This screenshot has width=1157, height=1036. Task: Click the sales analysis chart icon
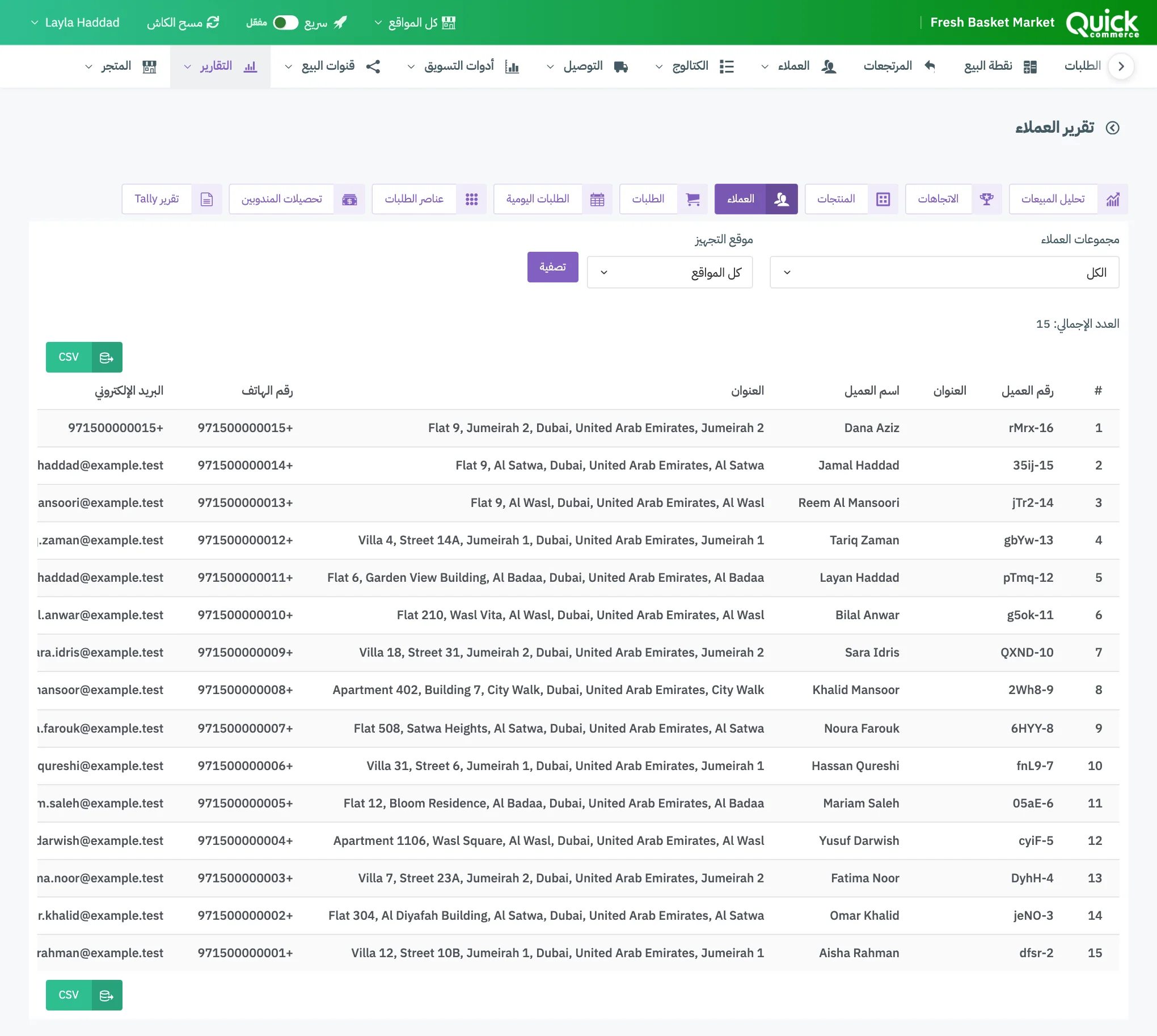coord(1113,199)
